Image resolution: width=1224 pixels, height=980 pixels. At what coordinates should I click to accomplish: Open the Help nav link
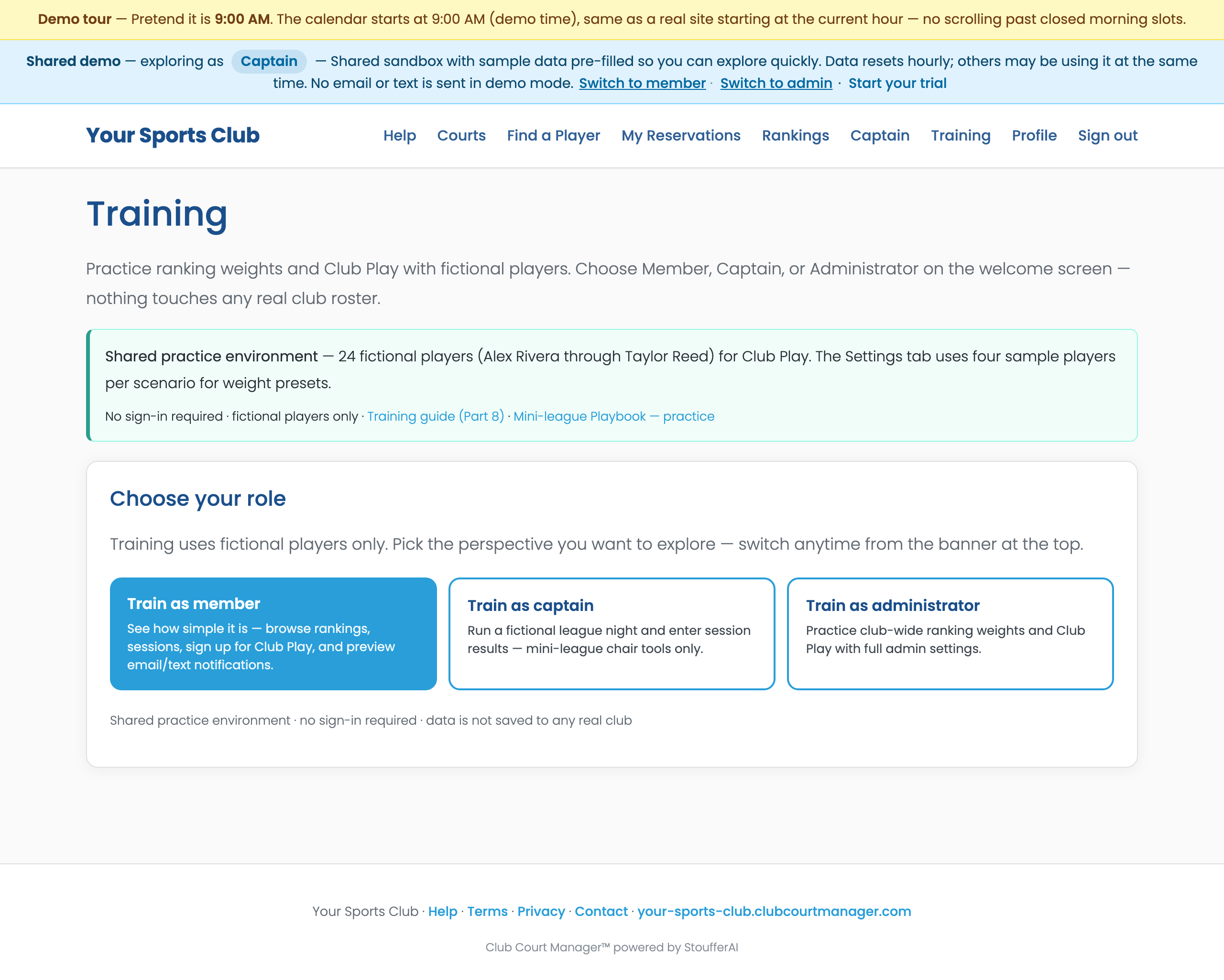399,135
